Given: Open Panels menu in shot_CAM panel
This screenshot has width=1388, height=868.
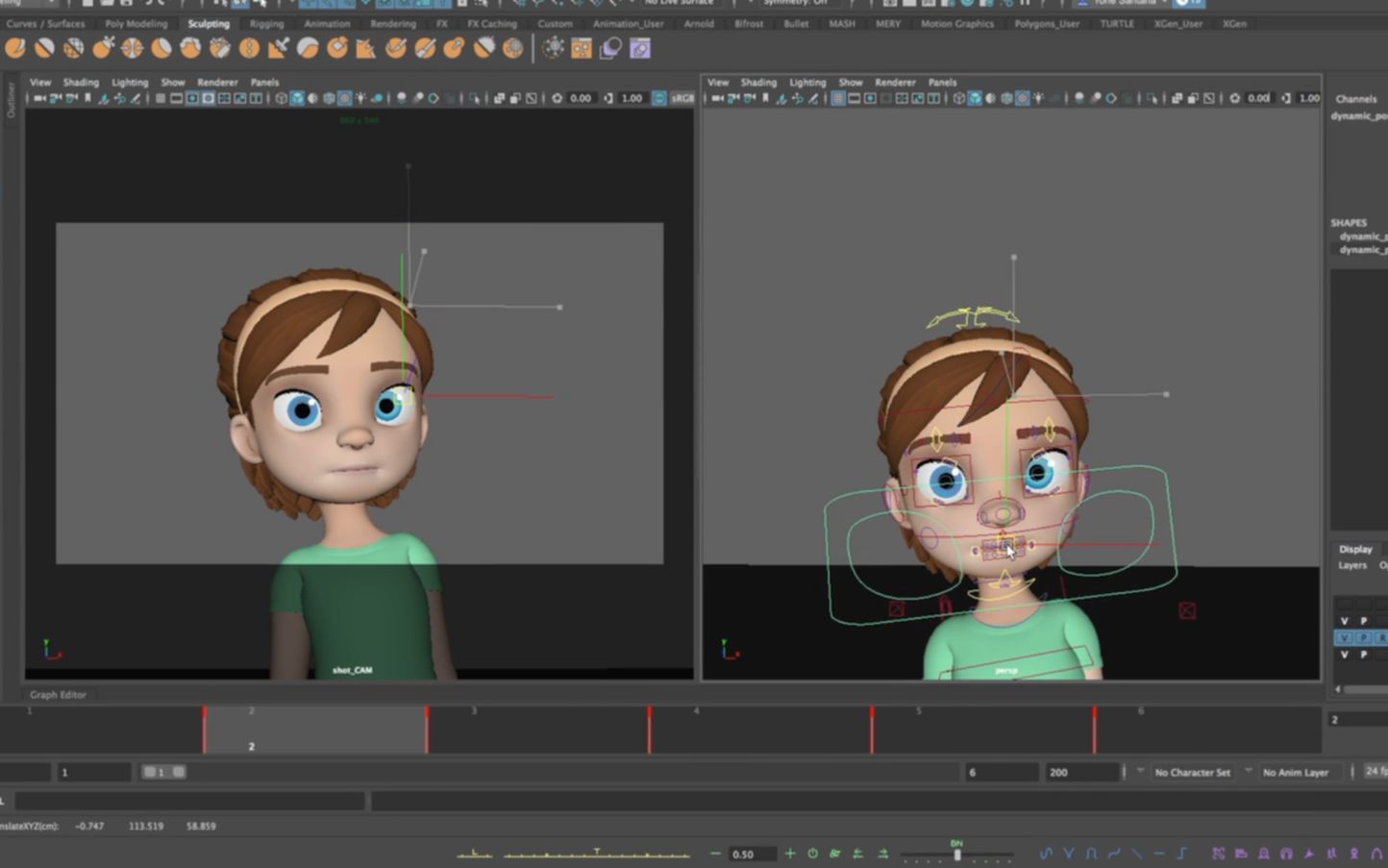Looking at the screenshot, I should click(264, 82).
